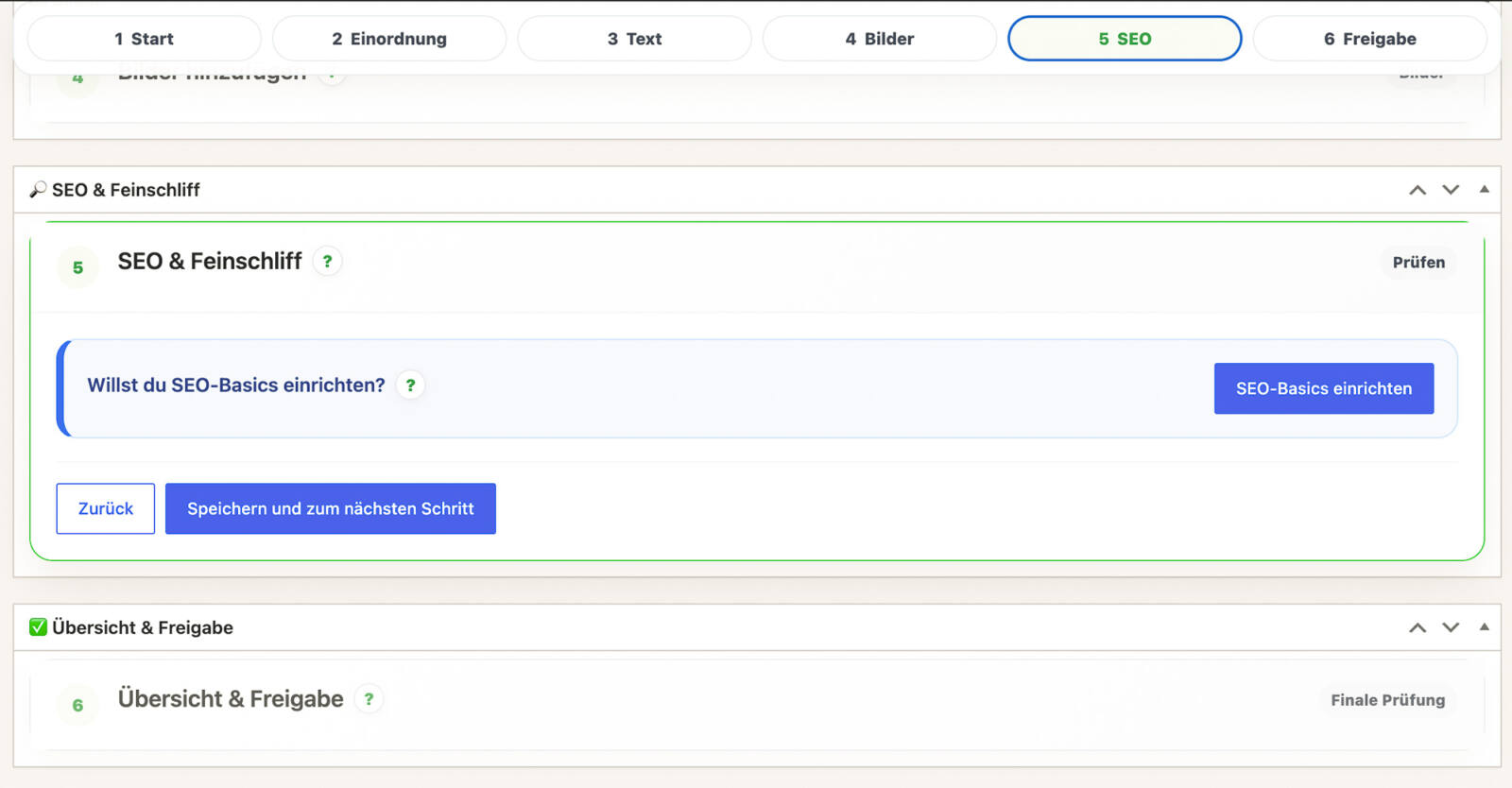Viewport: 1512px width, 788px height.
Task: Select the active 5 SEO step
Action: click(1125, 39)
